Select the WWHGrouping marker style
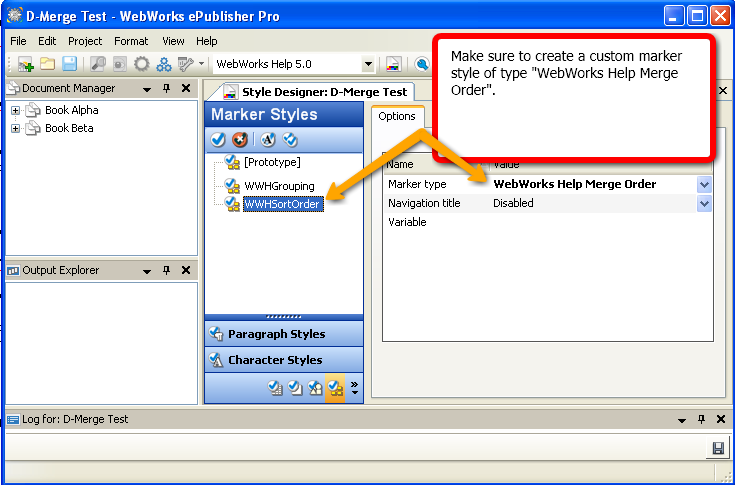This screenshot has height=485, width=735. coord(279,186)
